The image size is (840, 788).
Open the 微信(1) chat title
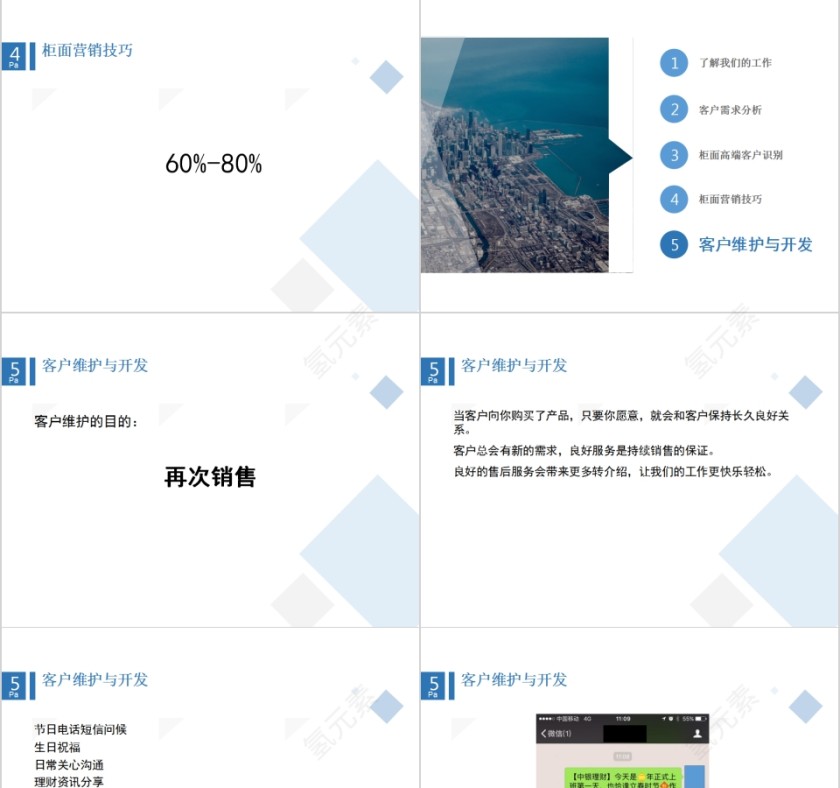558,732
